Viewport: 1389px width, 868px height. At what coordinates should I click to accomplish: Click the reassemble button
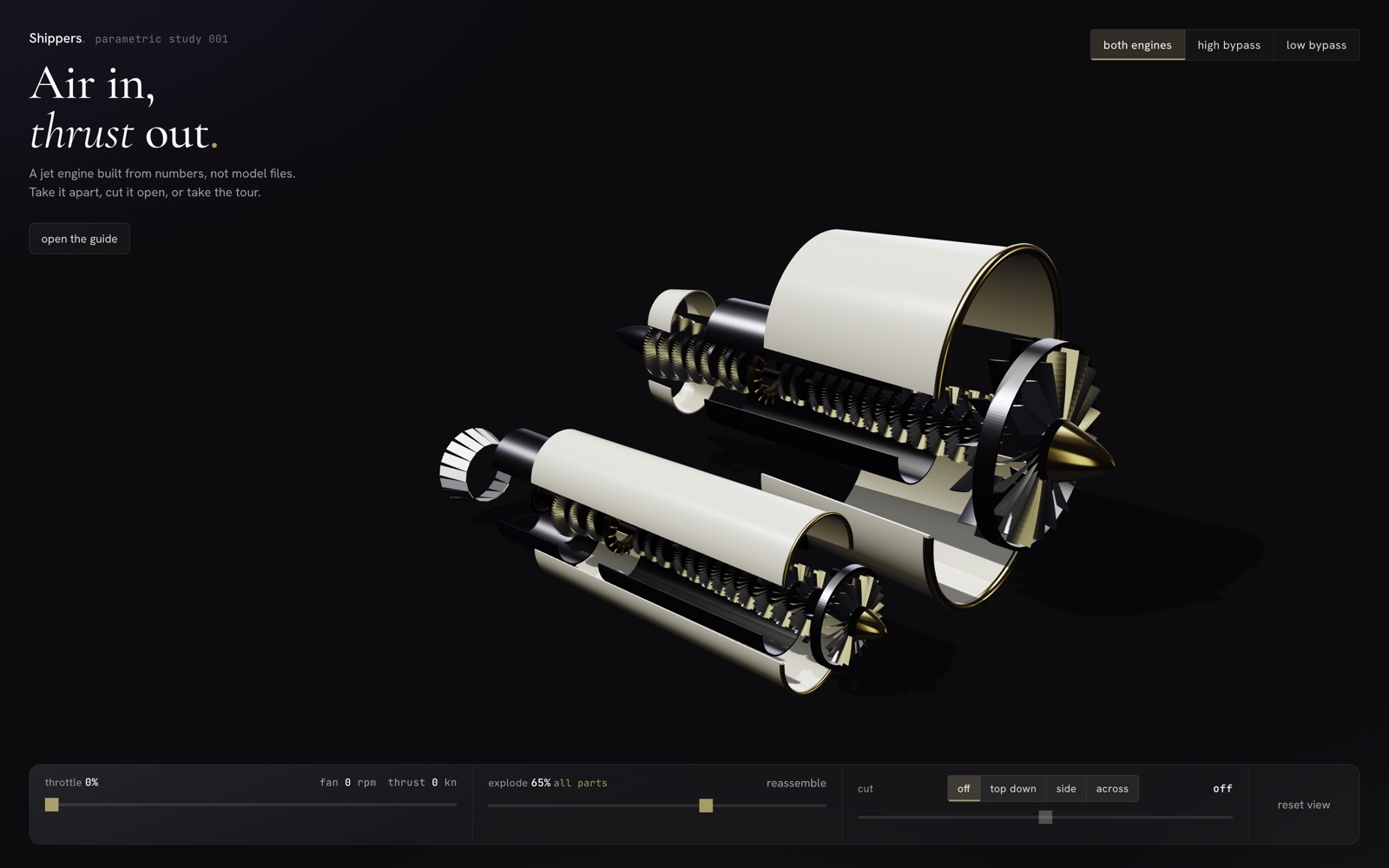click(x=796, y=783)
